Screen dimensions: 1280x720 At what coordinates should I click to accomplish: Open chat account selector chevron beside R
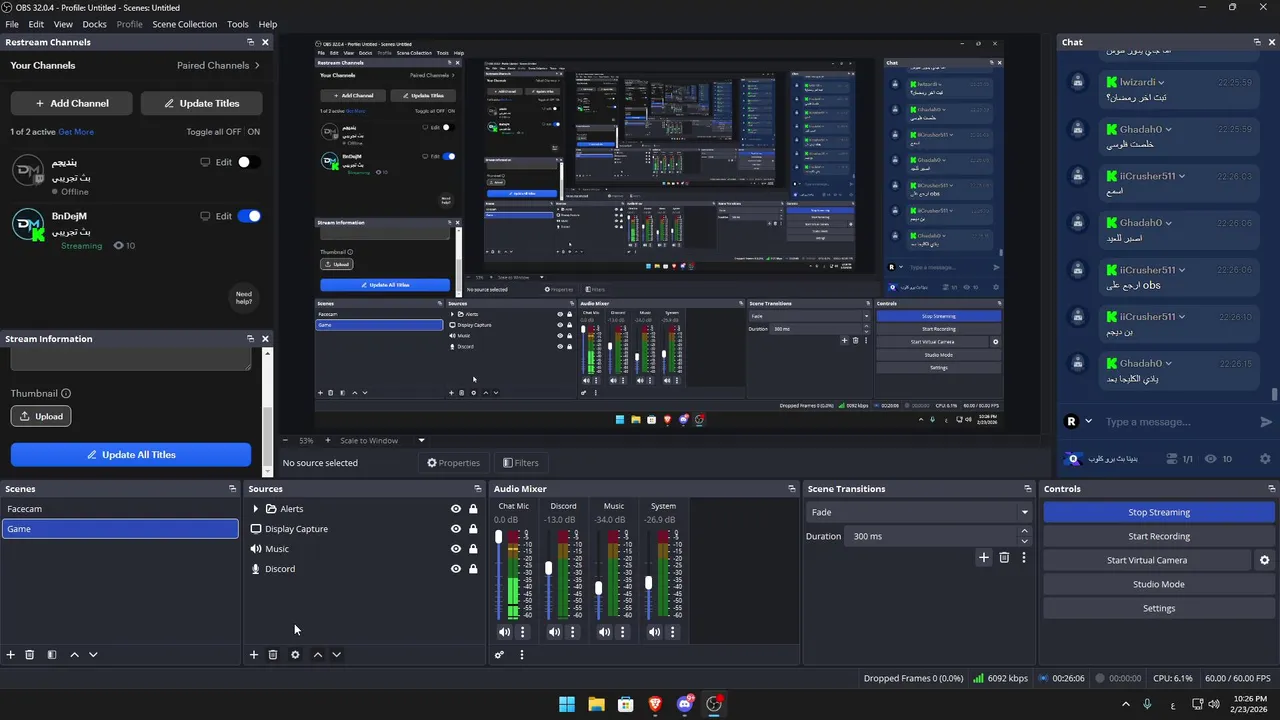1088,422
